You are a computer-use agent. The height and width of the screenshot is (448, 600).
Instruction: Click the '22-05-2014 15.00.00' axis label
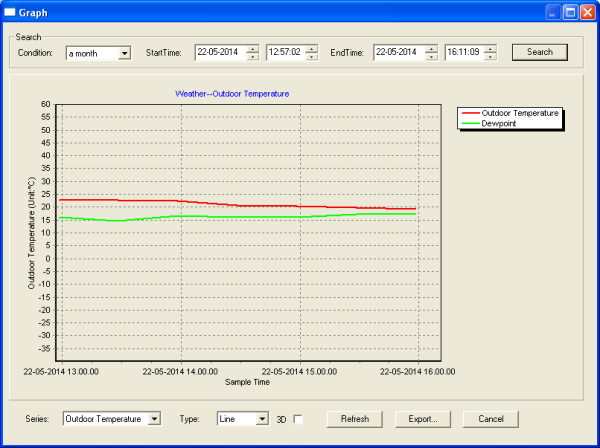click(x=299, y=371)
